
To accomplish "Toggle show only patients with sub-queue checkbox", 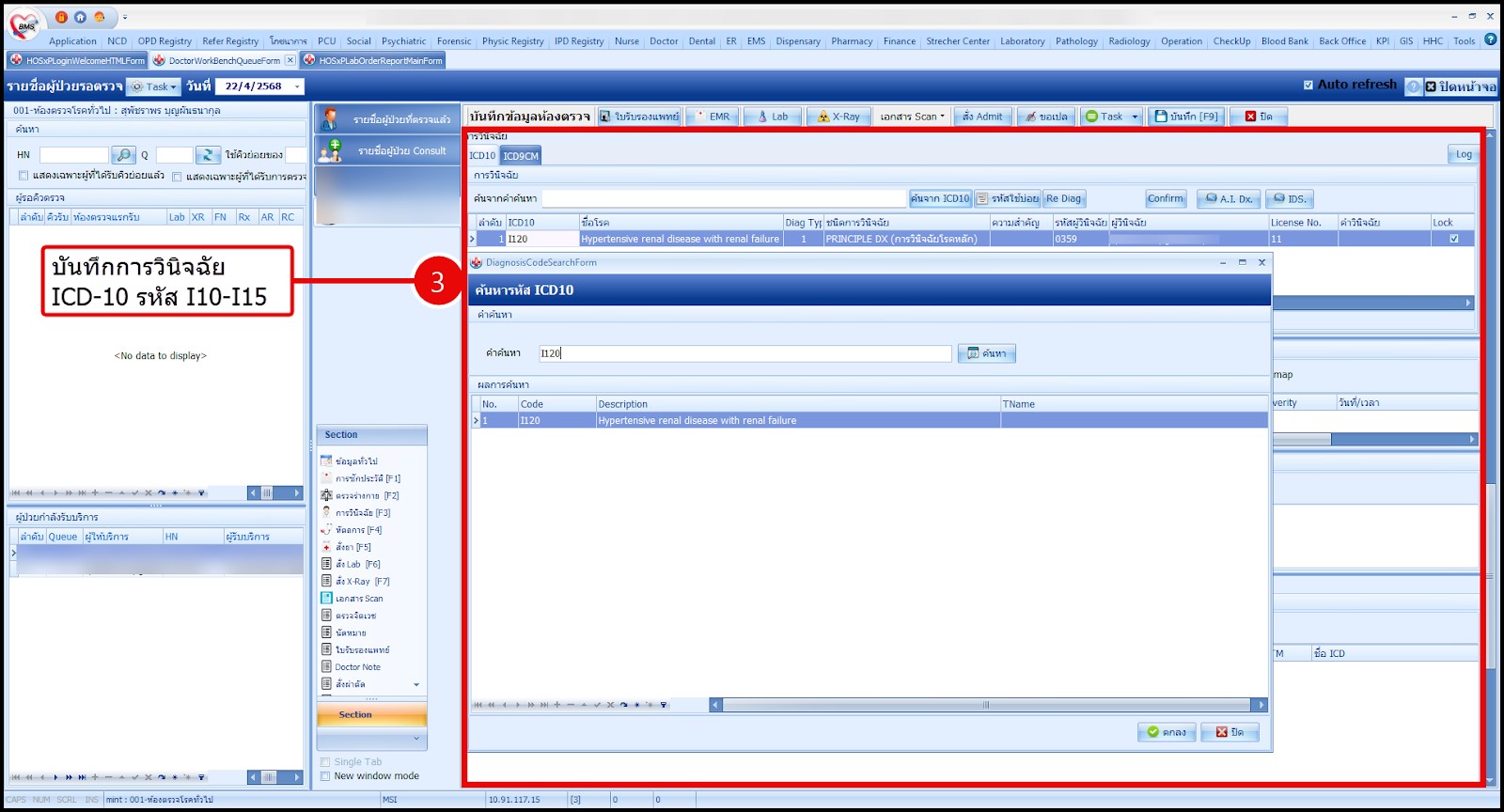I will click(23, 176).
